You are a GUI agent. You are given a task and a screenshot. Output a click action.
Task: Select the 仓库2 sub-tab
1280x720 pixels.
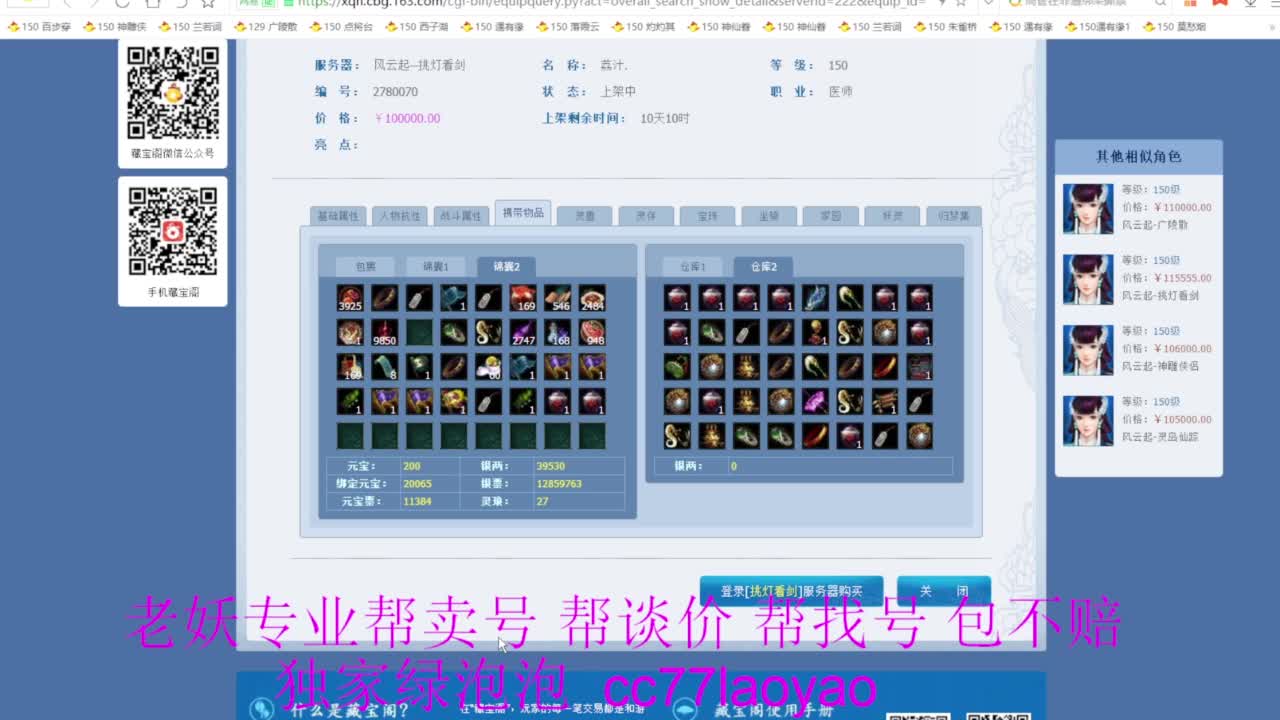coord(763,267)
